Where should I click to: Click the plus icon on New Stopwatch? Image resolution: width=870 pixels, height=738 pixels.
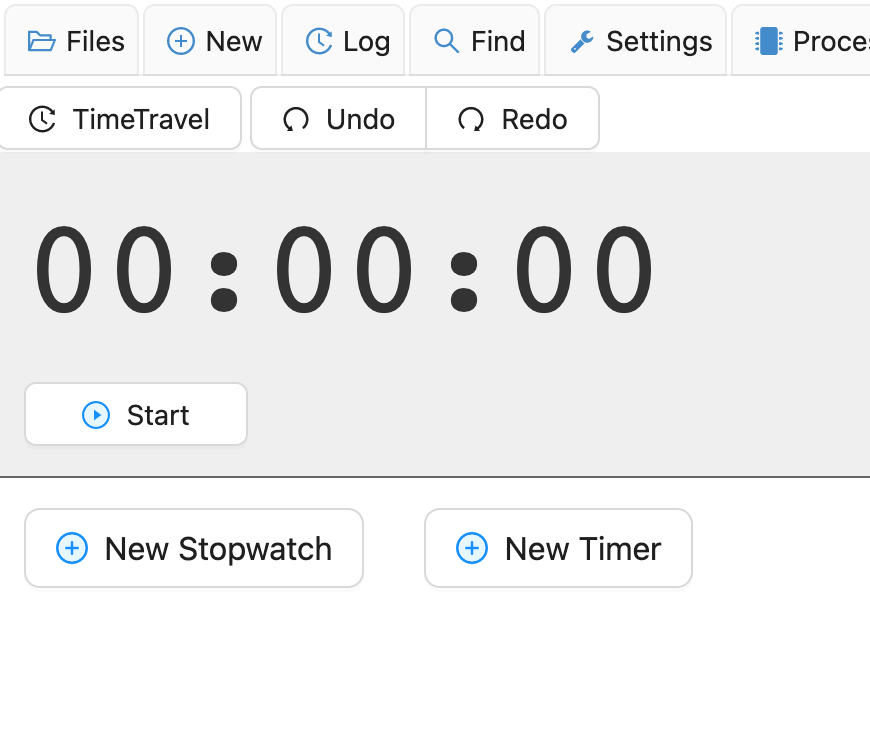point(71,548)
